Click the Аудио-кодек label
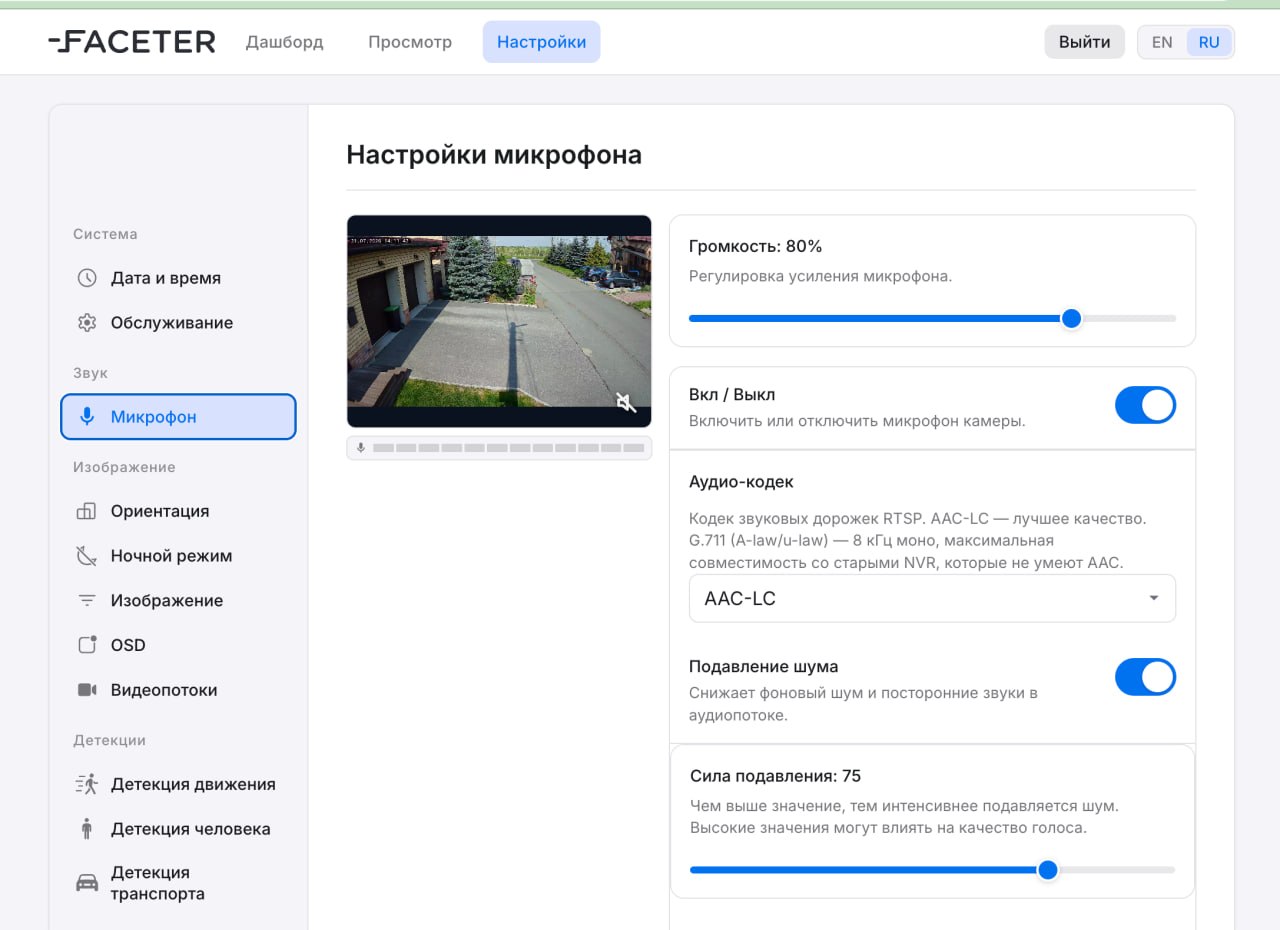 [x=741, y=481]
